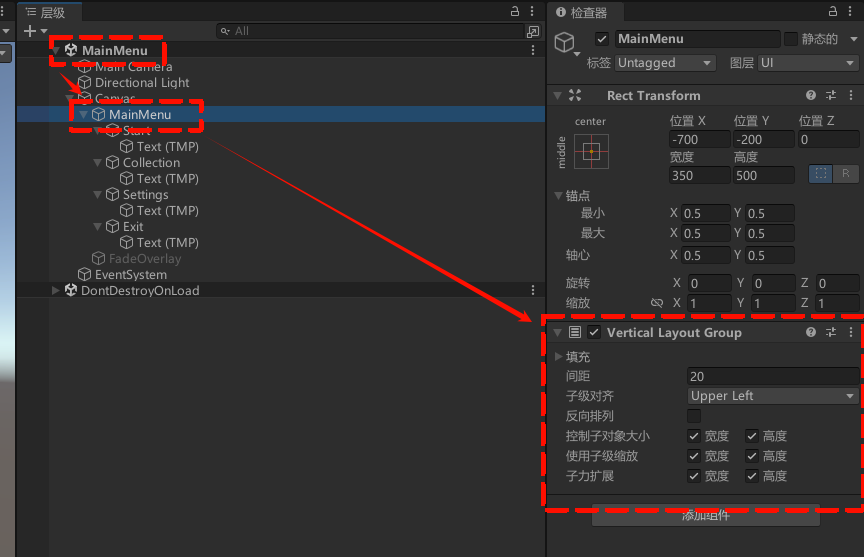Toggle Child Force Expand height (高度) checkbox
This screenshot has height=557, width=864.
tap(752, 475)
